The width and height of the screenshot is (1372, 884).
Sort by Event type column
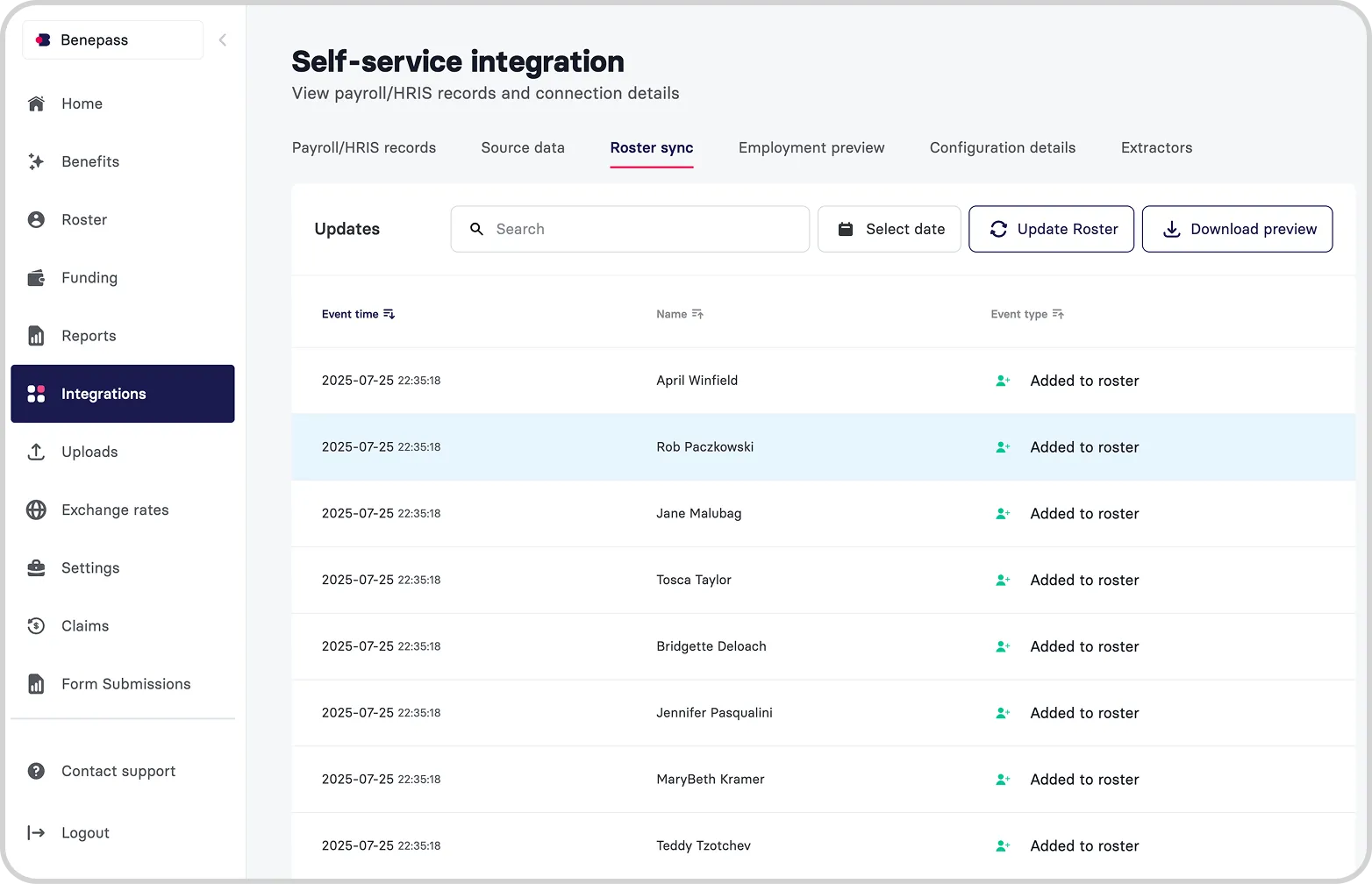tap(1058, 314)
